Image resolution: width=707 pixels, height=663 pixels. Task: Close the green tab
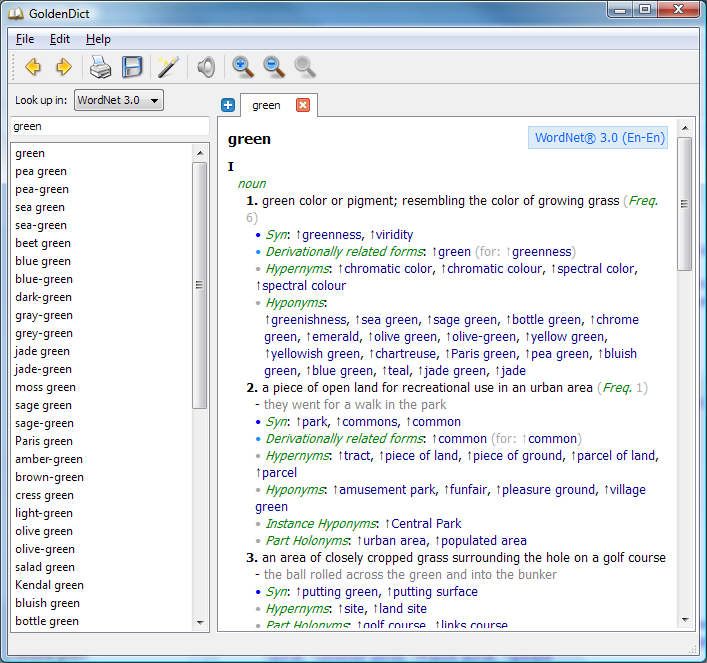[x=303, y=105]
